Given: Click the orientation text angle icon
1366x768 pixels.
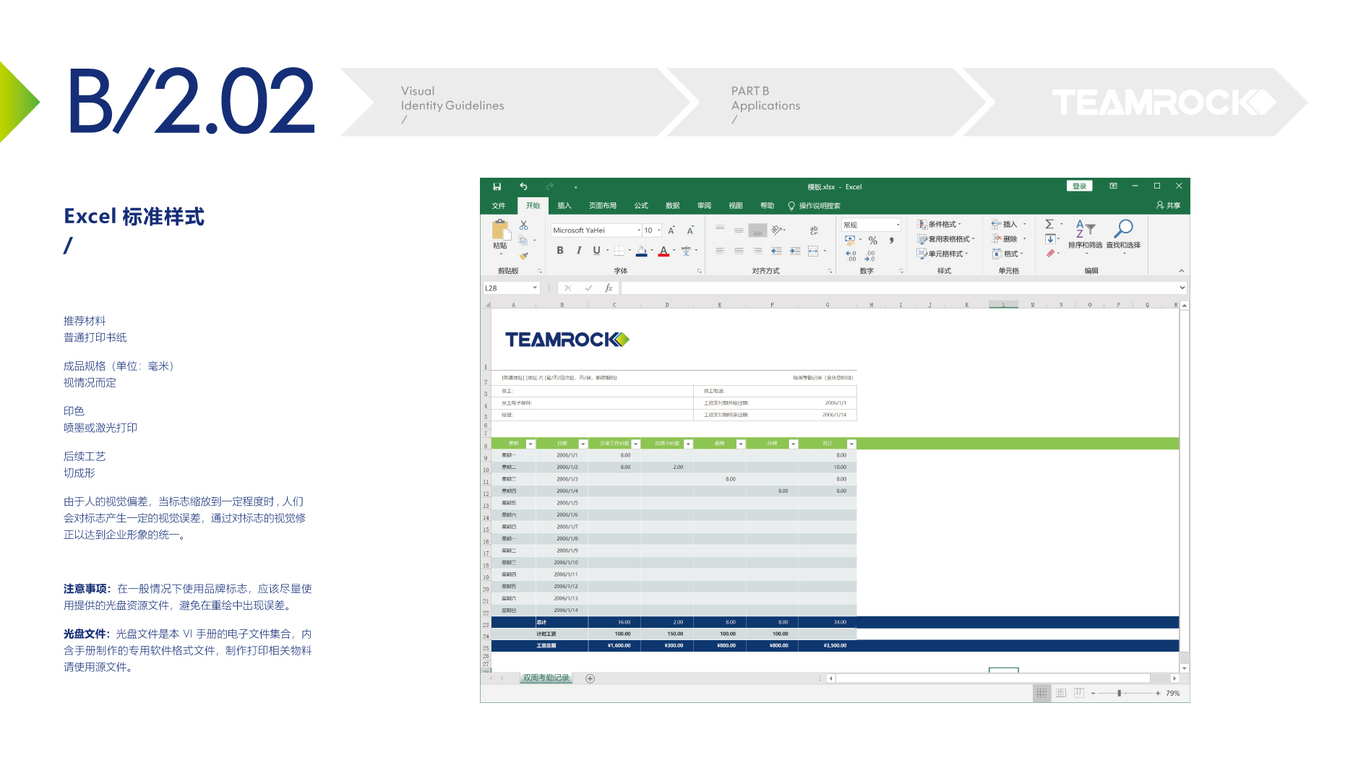Looking at the screenshot, I should (x=777, y=230).
